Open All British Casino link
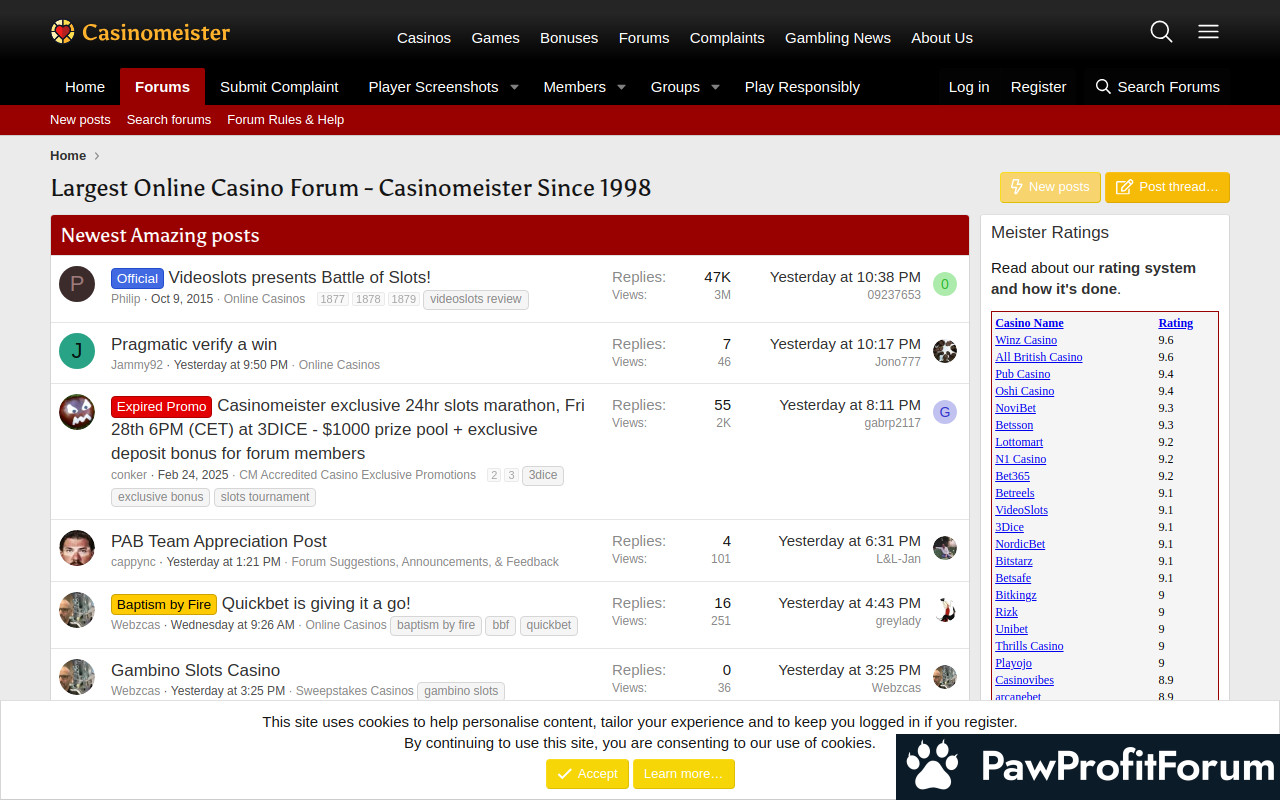The image size is (1280, 800). click(1039, 357)
